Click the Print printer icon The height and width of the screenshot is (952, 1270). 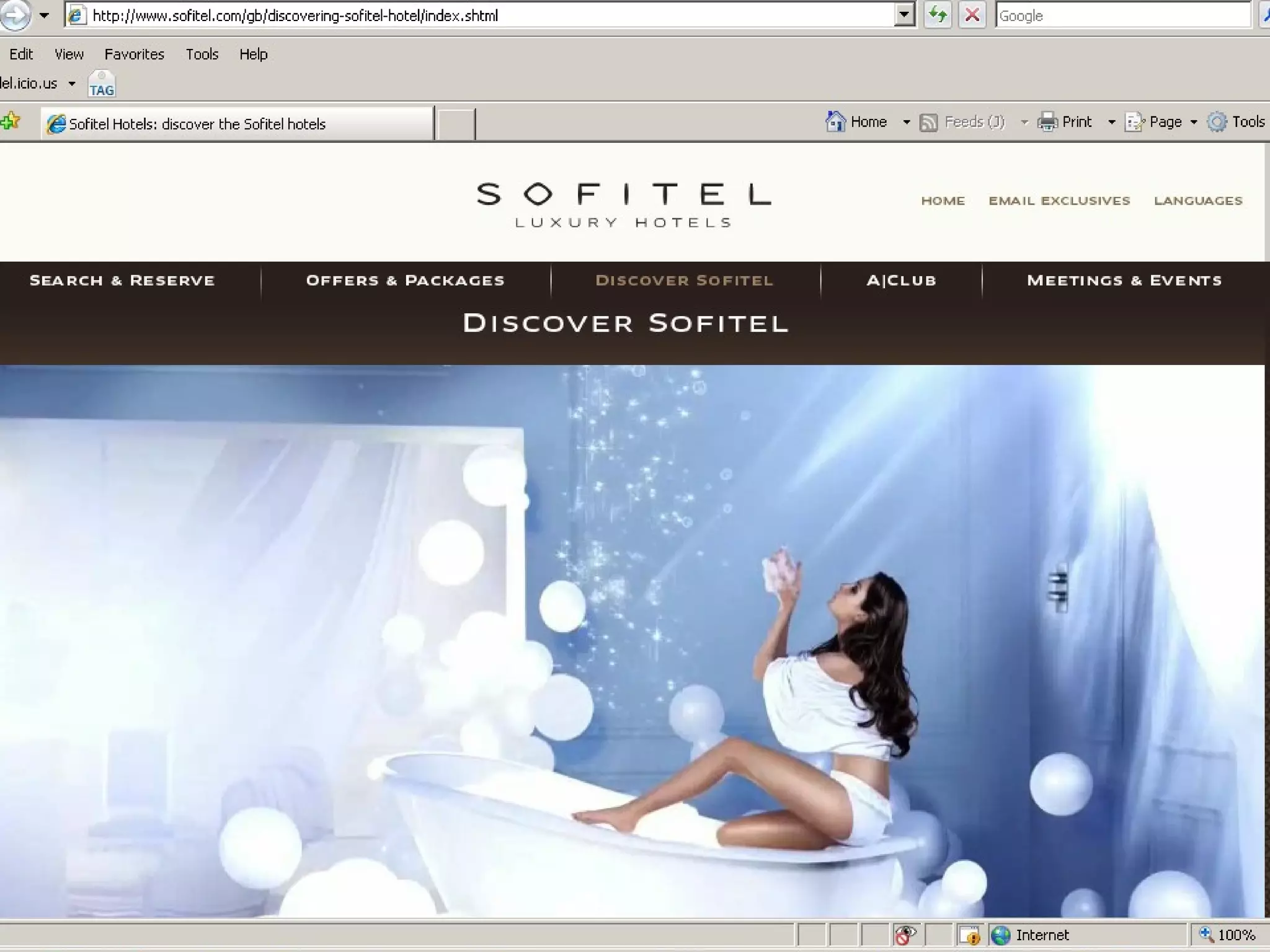tap(1047, 121)
